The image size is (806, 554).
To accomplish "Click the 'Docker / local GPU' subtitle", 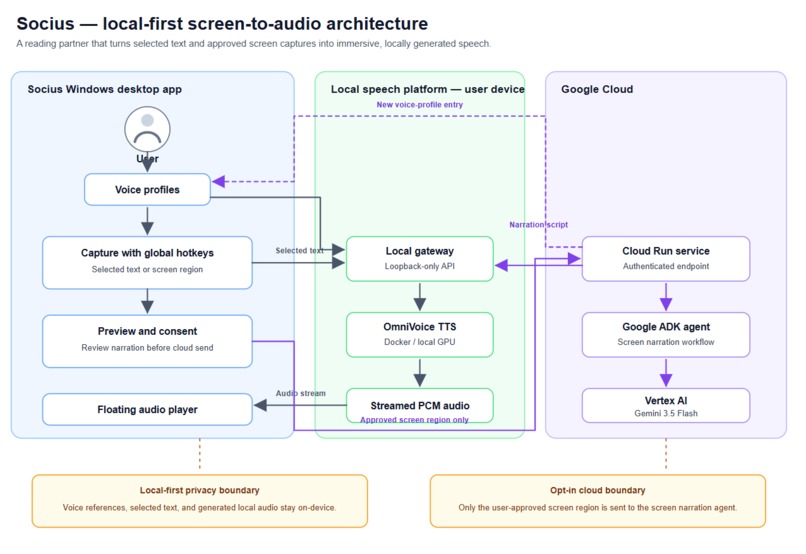I will (x=420, y=342).
